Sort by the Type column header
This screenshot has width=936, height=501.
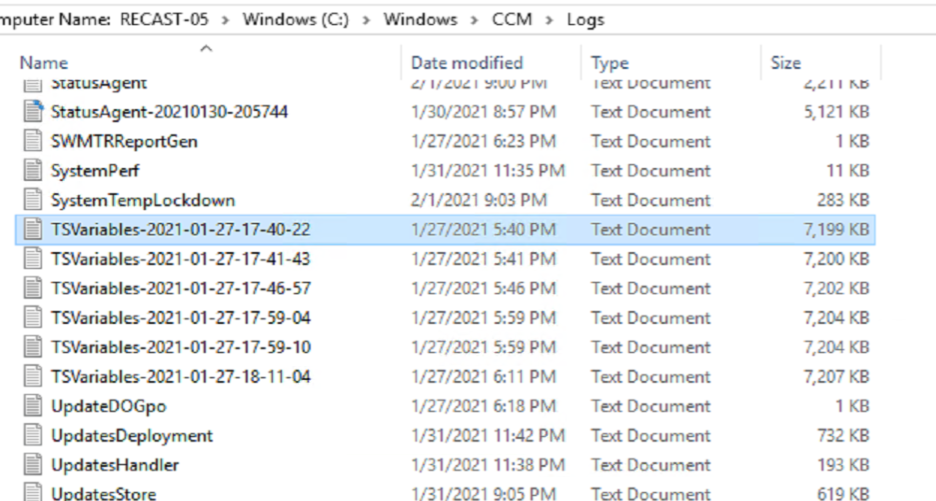[x=609, y=63]
